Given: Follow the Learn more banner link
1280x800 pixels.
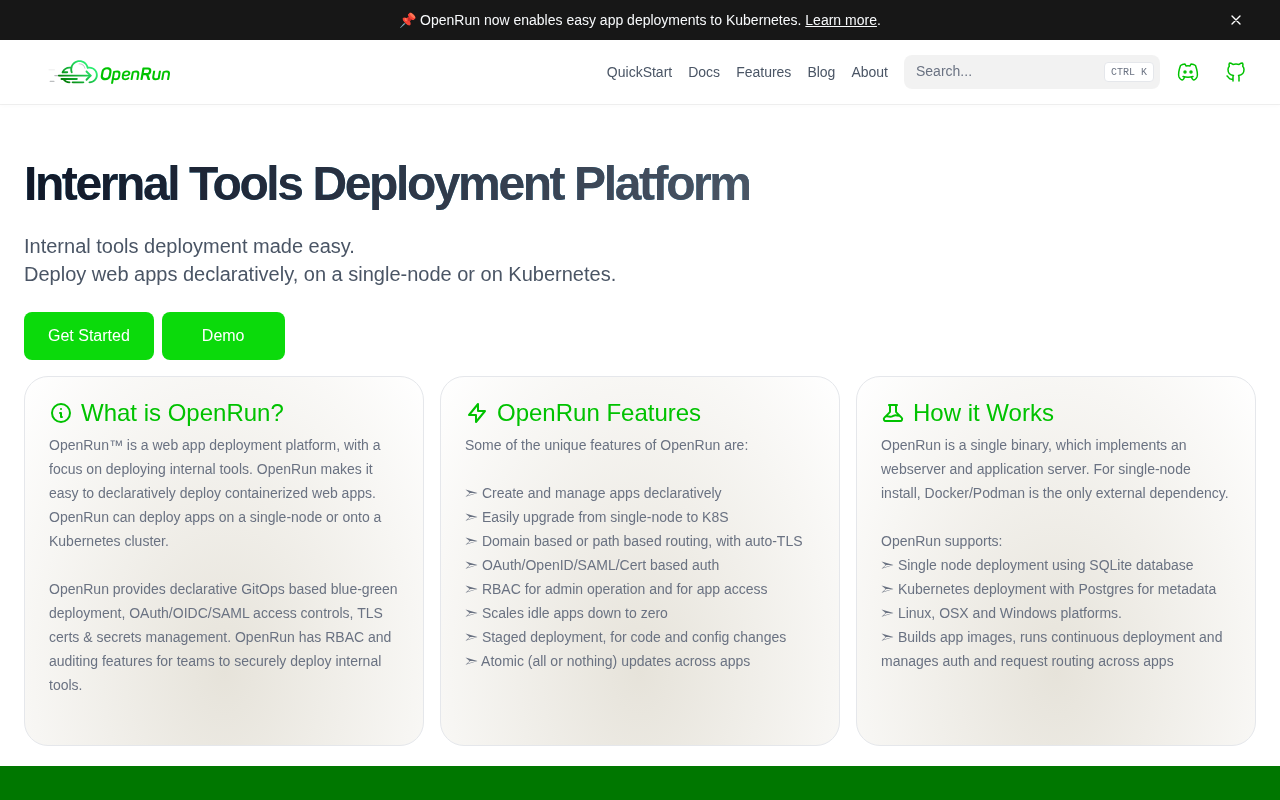Looking at the screenshot, I should [x=840, y=20].
